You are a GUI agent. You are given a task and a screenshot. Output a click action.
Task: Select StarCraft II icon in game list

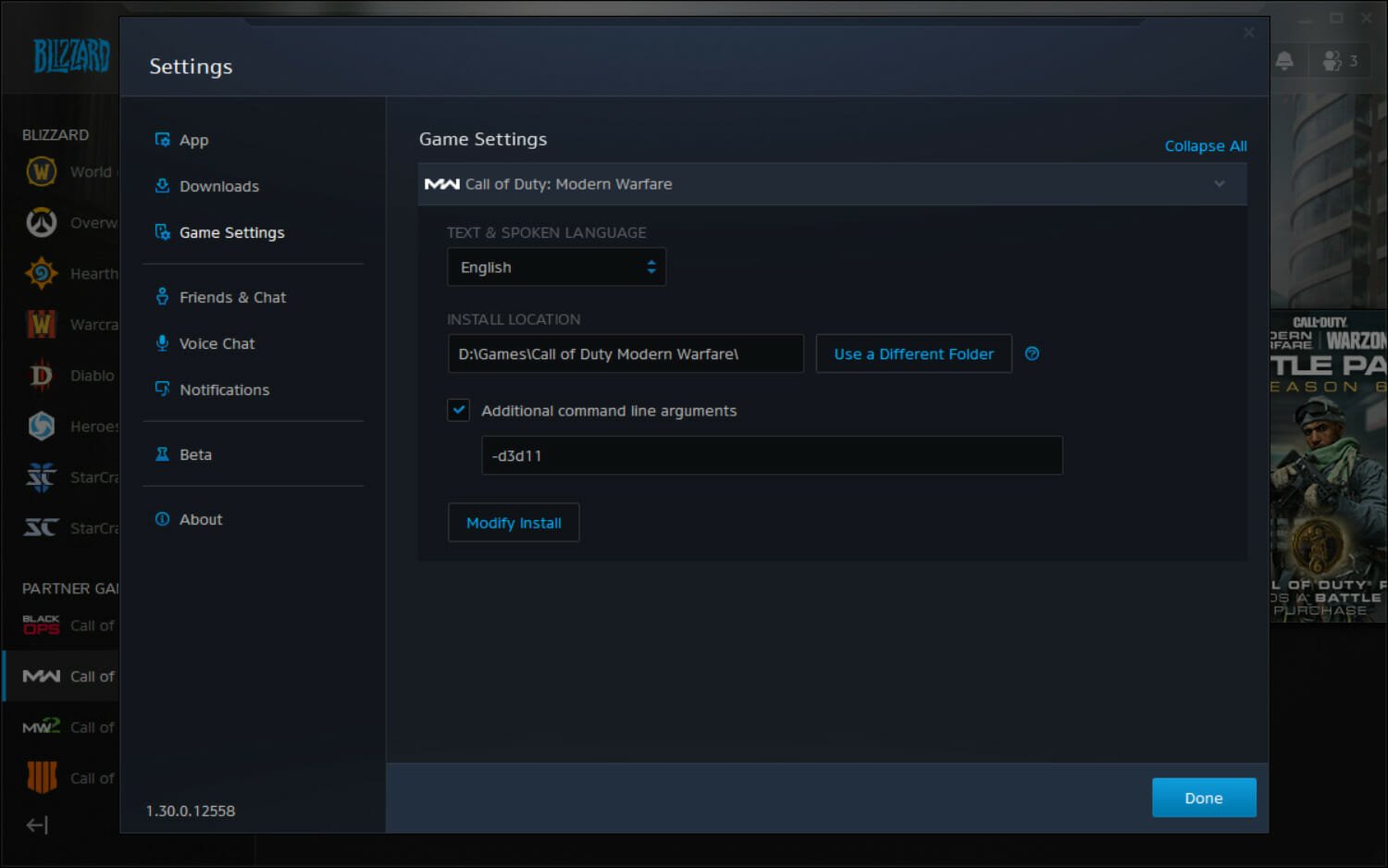[41, 477]
